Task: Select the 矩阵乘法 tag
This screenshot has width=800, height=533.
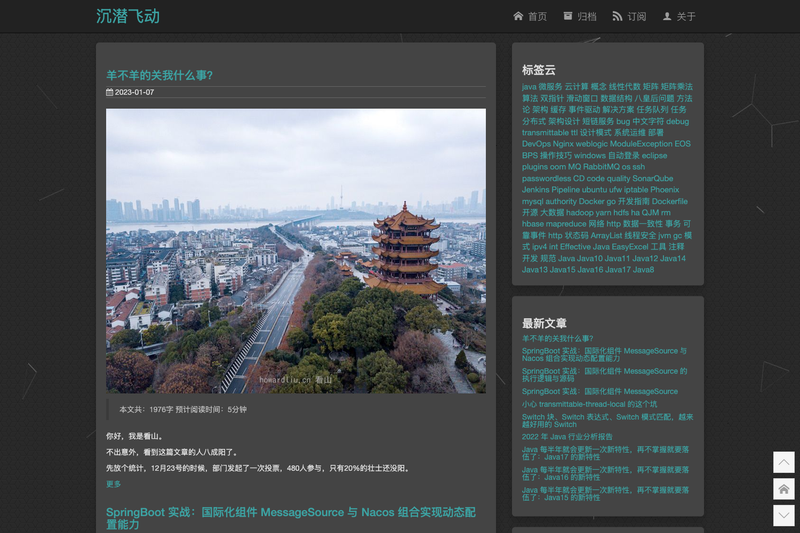Action: [x=677, y=87]
